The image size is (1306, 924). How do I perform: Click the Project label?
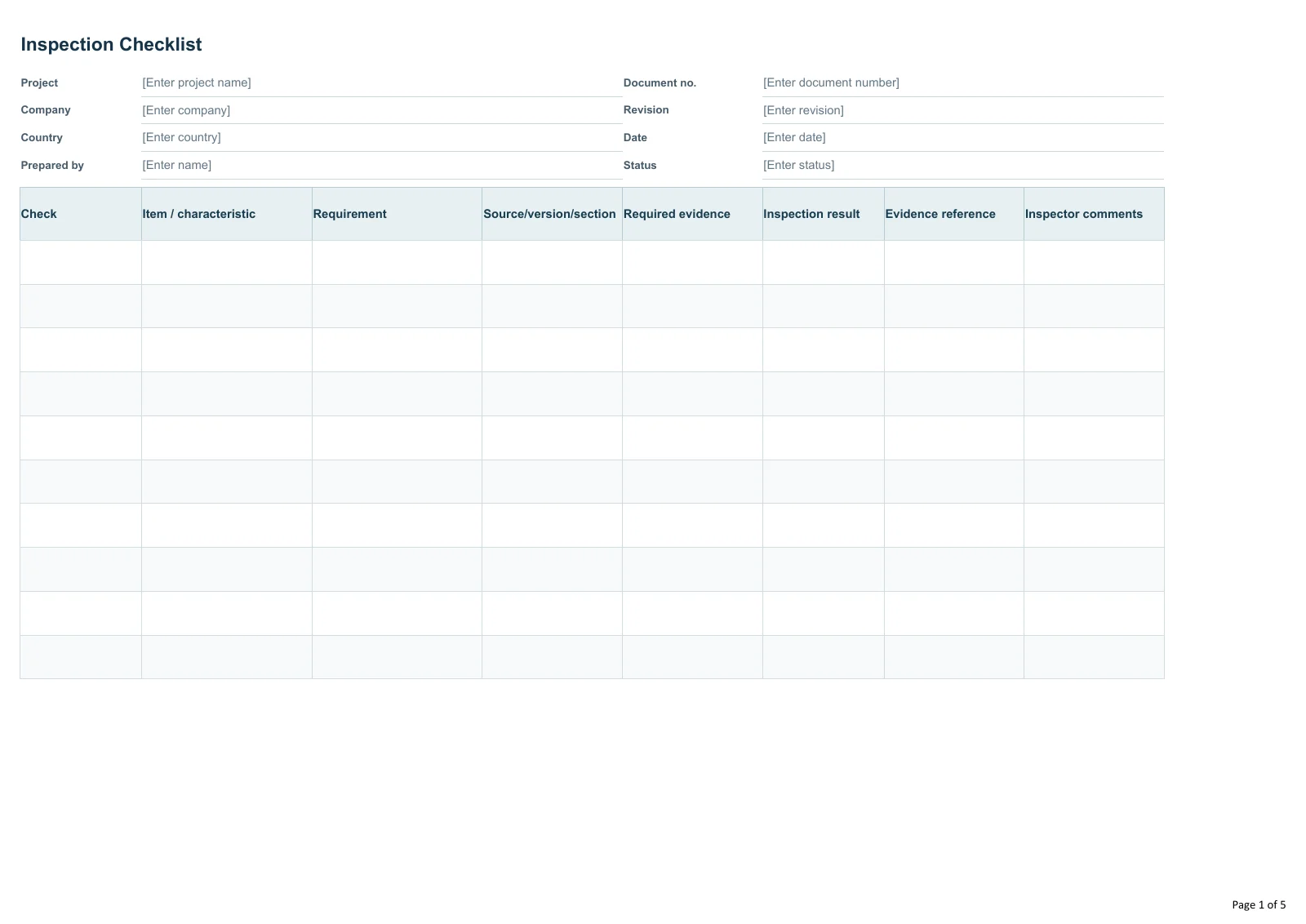(39, 83)
